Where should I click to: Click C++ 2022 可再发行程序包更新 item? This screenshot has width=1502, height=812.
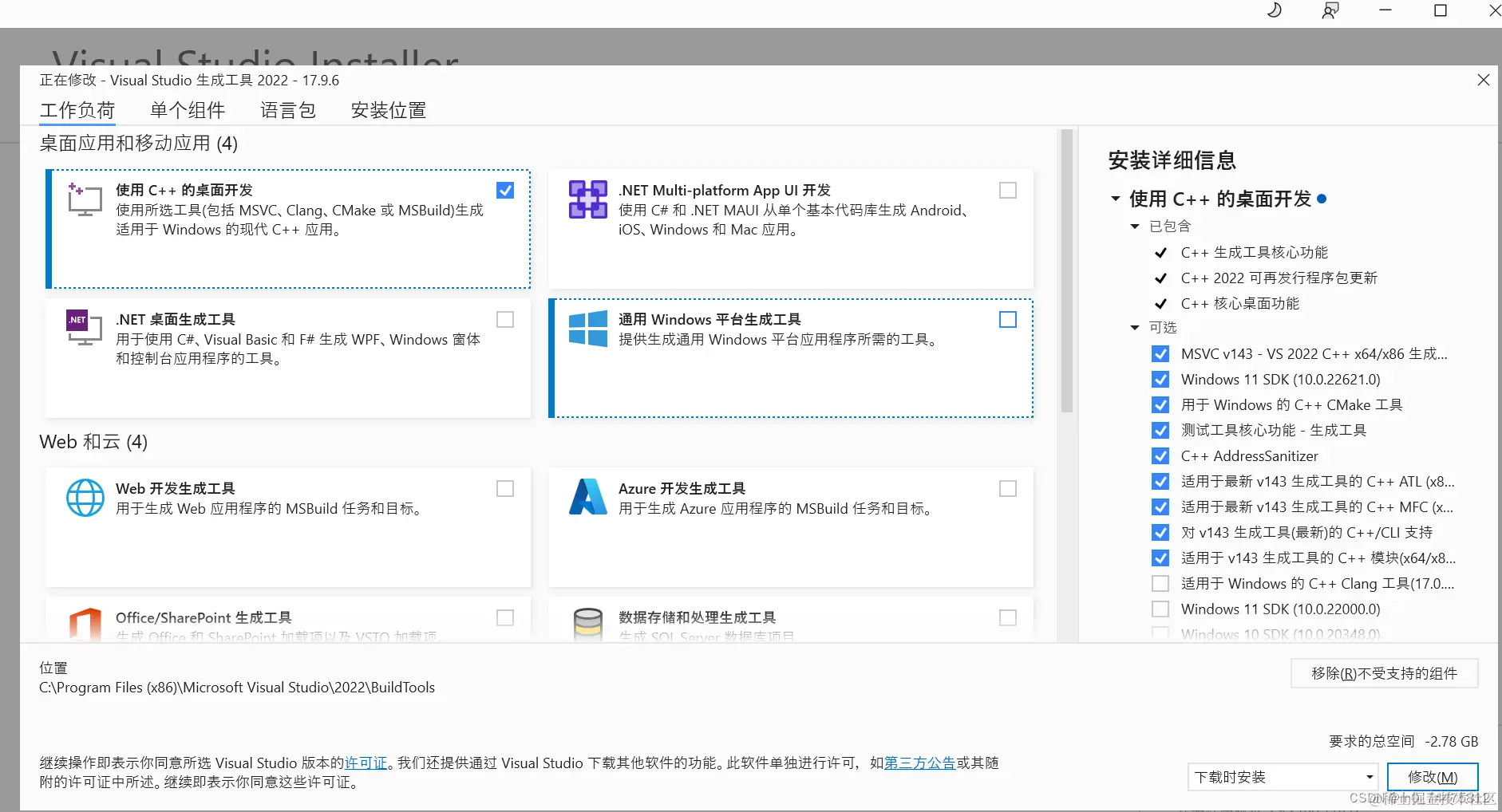1279,278
